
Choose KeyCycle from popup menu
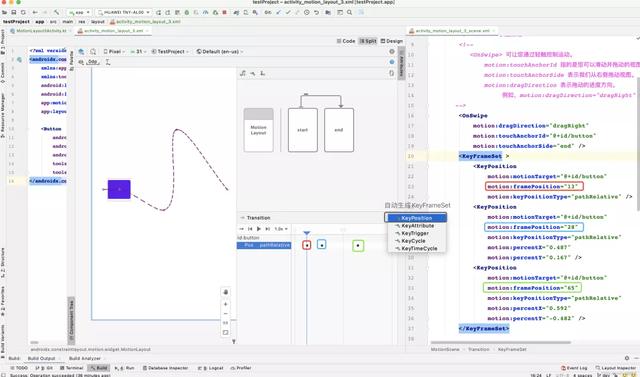[416, 241]
